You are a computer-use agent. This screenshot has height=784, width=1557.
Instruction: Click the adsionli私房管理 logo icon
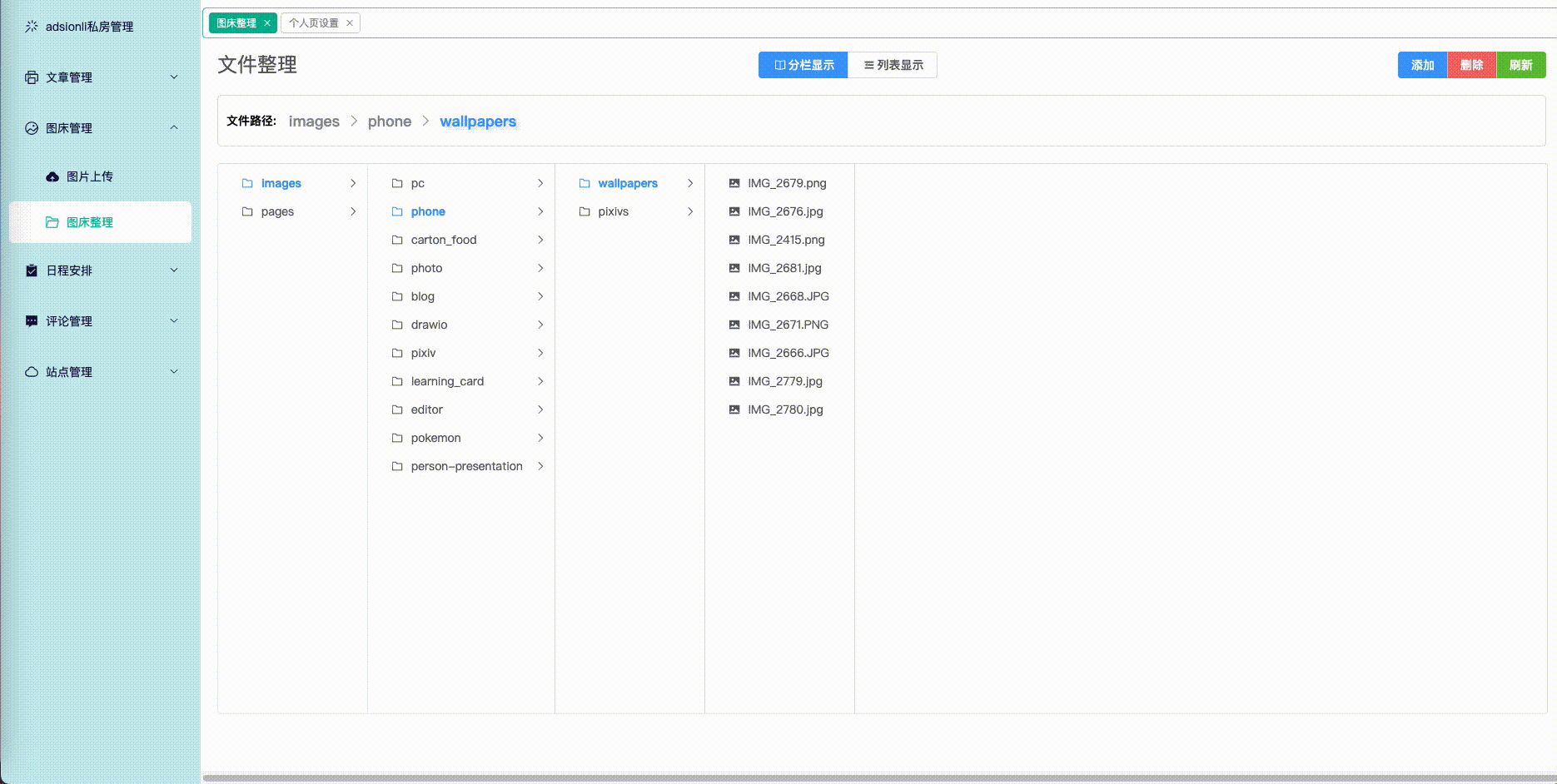pyautogui.click(x=31, y=26)
